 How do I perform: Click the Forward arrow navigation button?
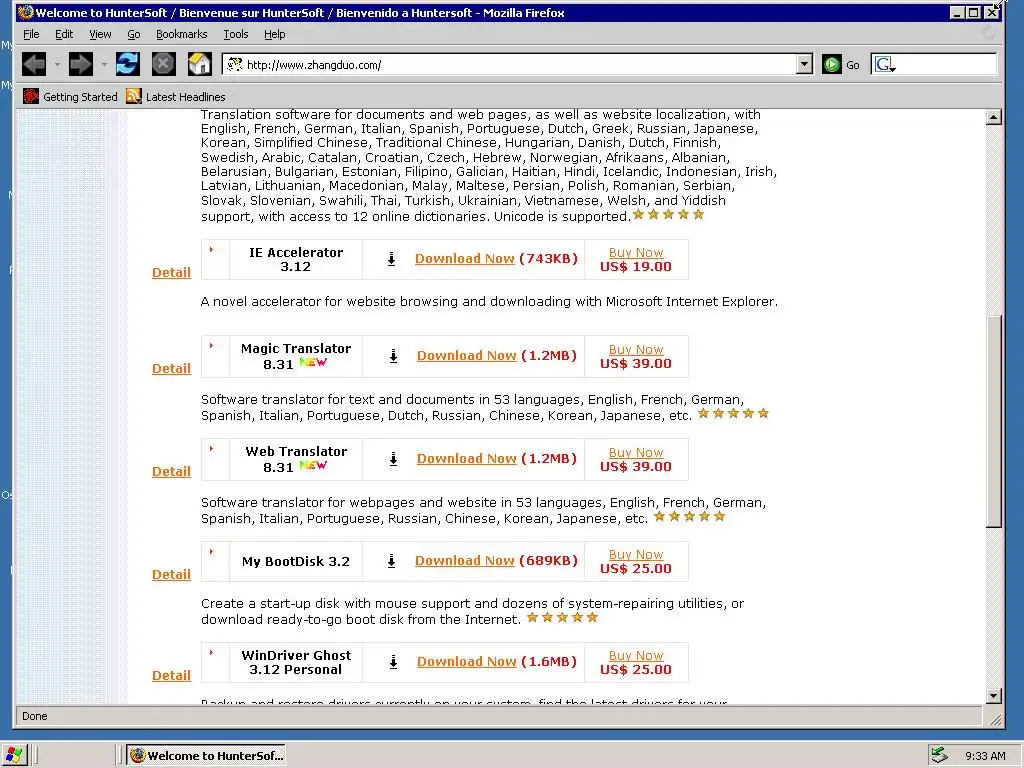(x=81, y=64)
